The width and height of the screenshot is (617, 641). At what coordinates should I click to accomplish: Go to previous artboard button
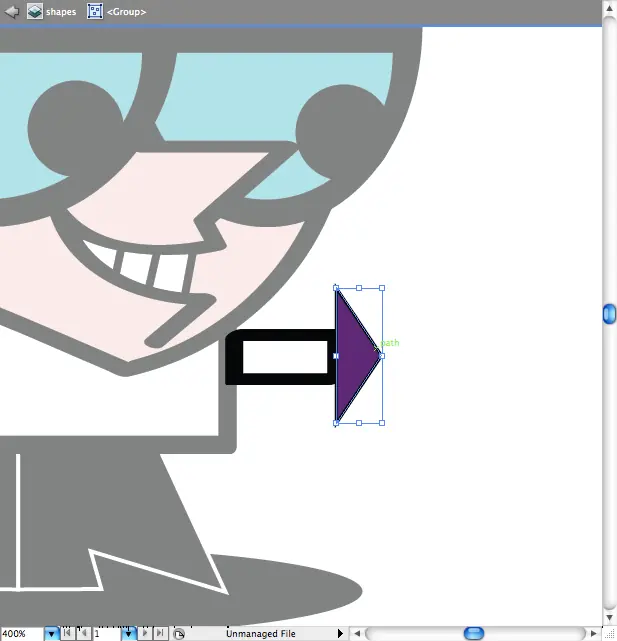(84, 633)
